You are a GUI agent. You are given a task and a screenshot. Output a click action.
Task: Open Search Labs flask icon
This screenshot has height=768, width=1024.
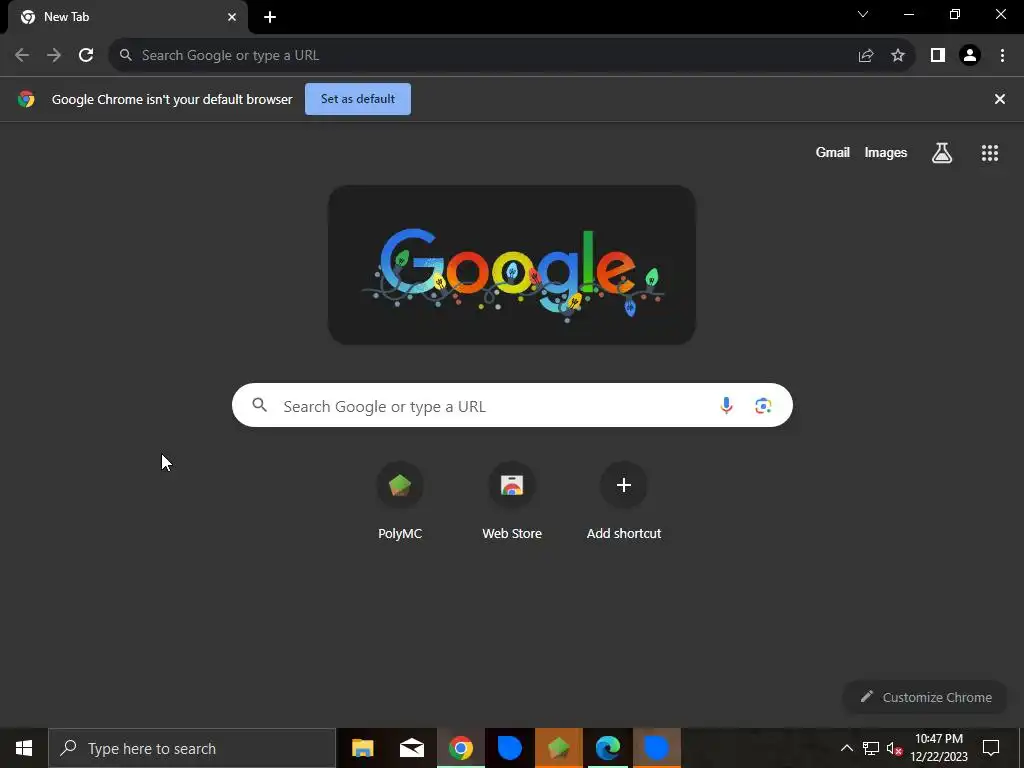942,153
